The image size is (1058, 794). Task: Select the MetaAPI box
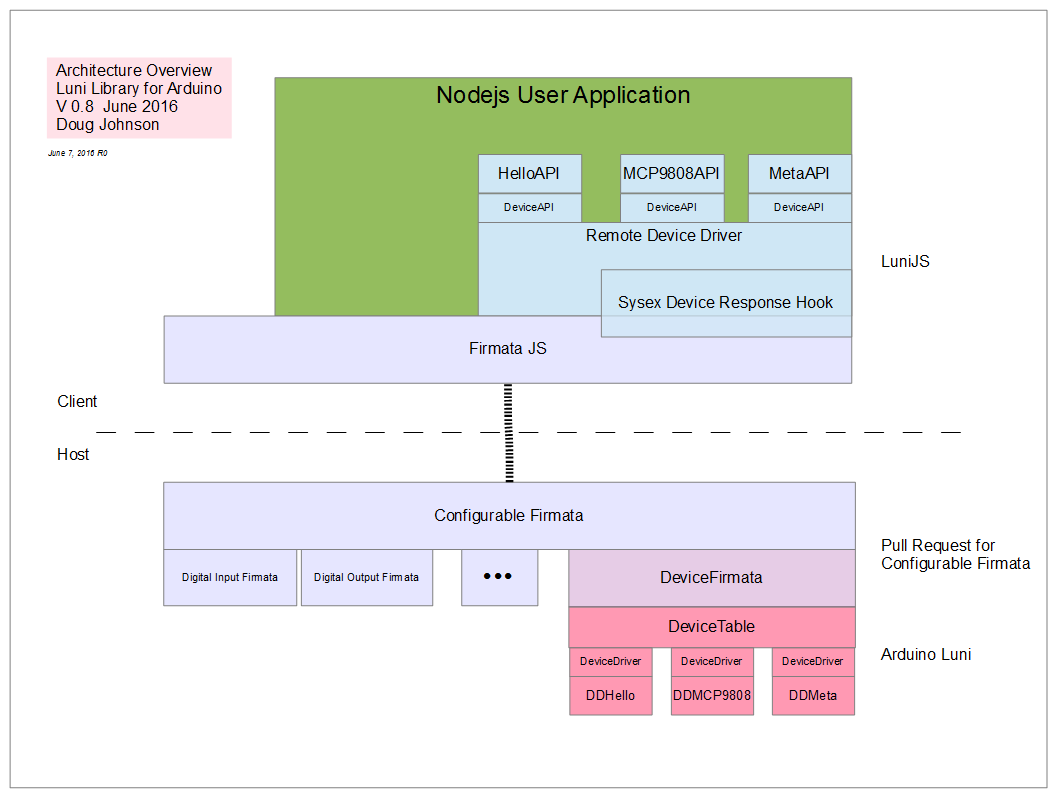point(800,174)
